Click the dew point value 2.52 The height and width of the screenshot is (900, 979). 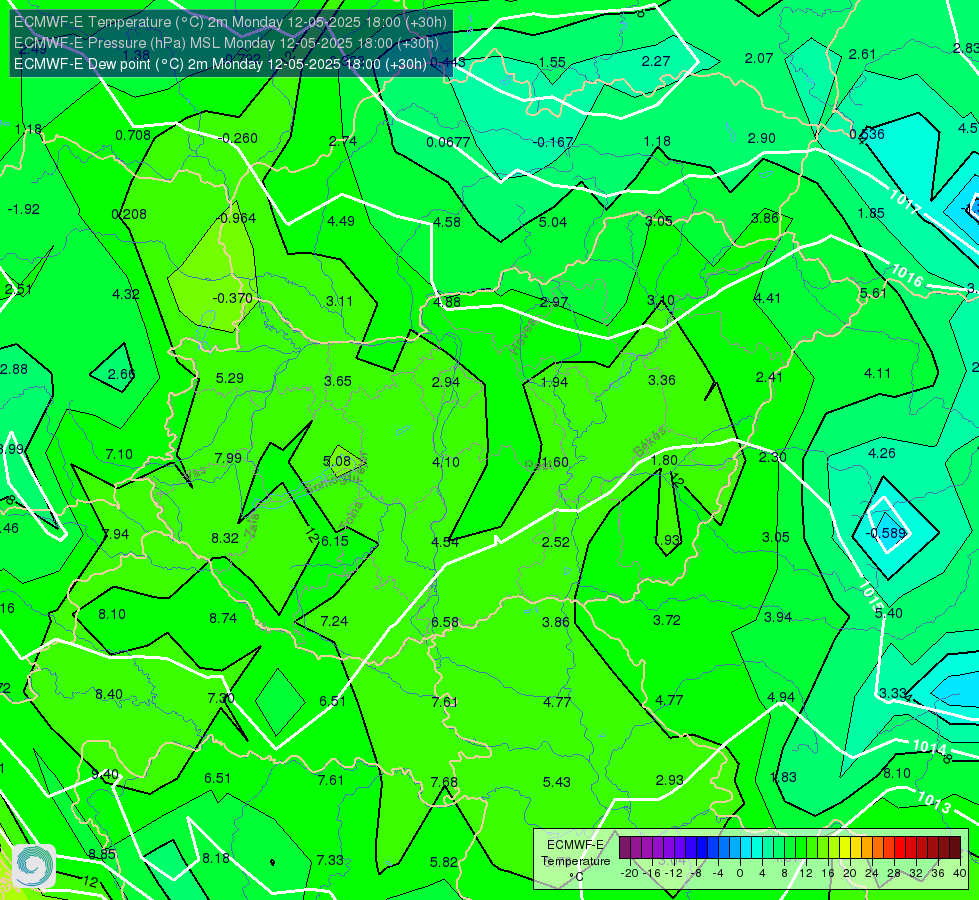tap(555, 541)
